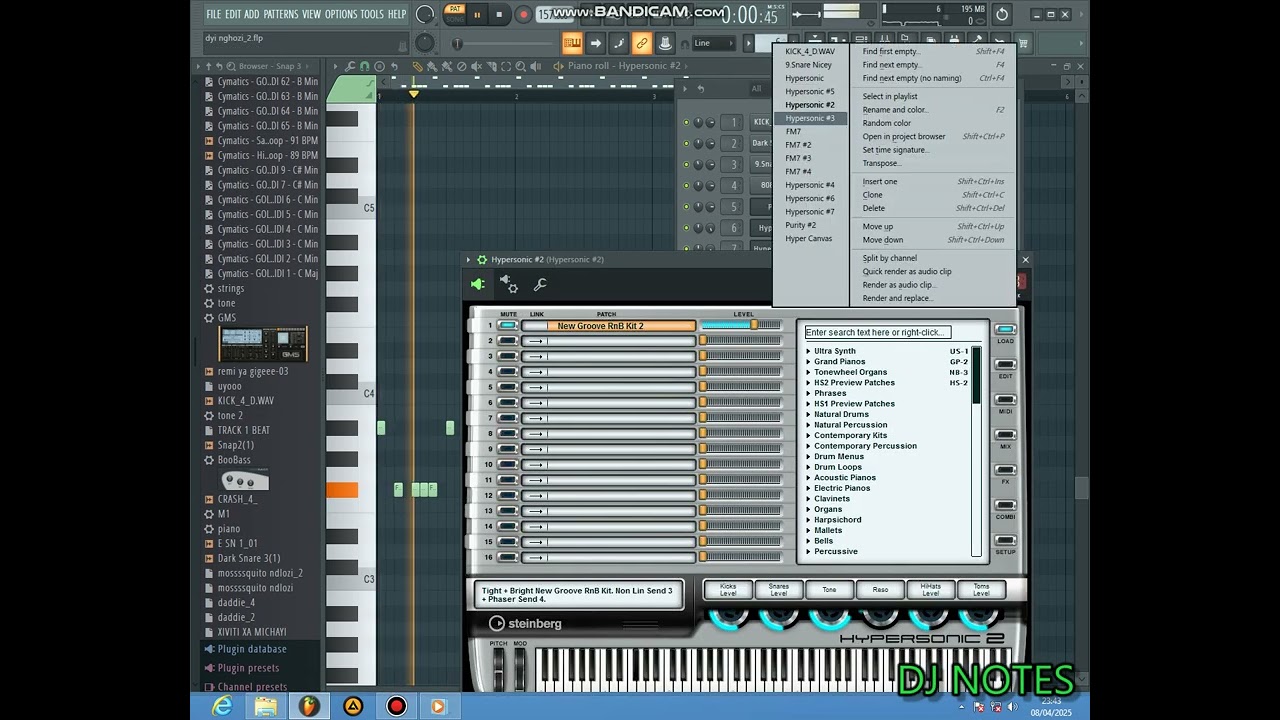The height and width of the screenshot is (720, 1280).
Task: Expand the Natural Drums category
Action: pos(809,414)
